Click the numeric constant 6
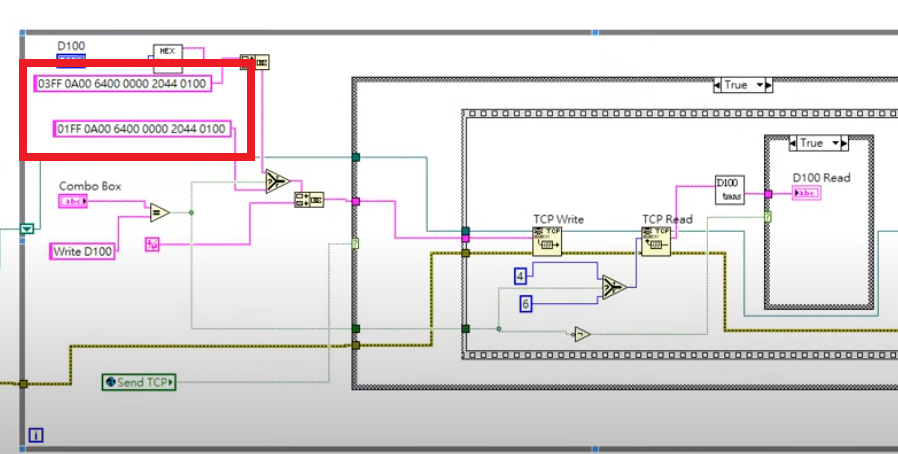The image size is (898, 454). pyautogui.click(x=525, y=304)
